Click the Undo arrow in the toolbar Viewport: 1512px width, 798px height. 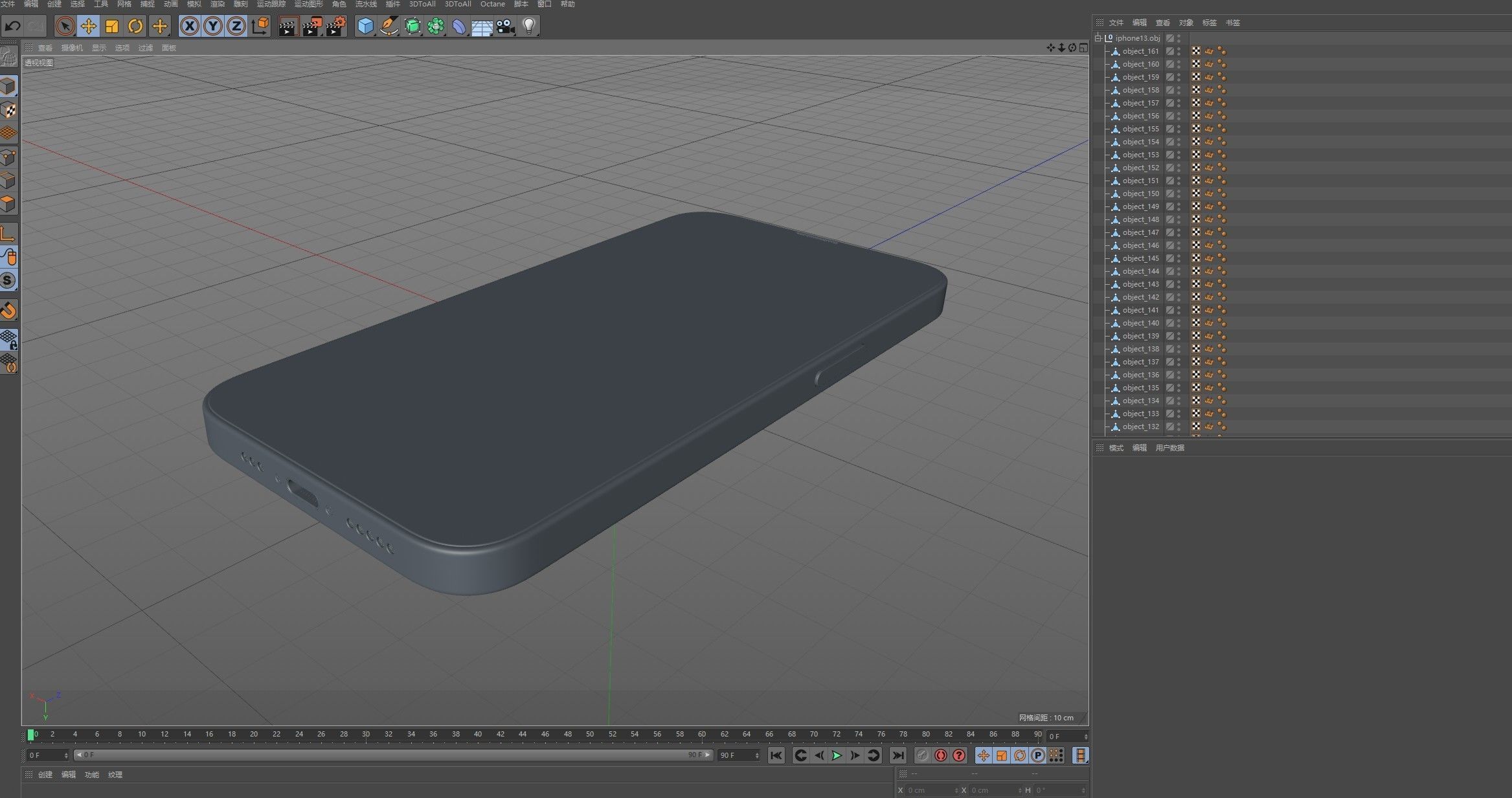(x=13, y=27)
